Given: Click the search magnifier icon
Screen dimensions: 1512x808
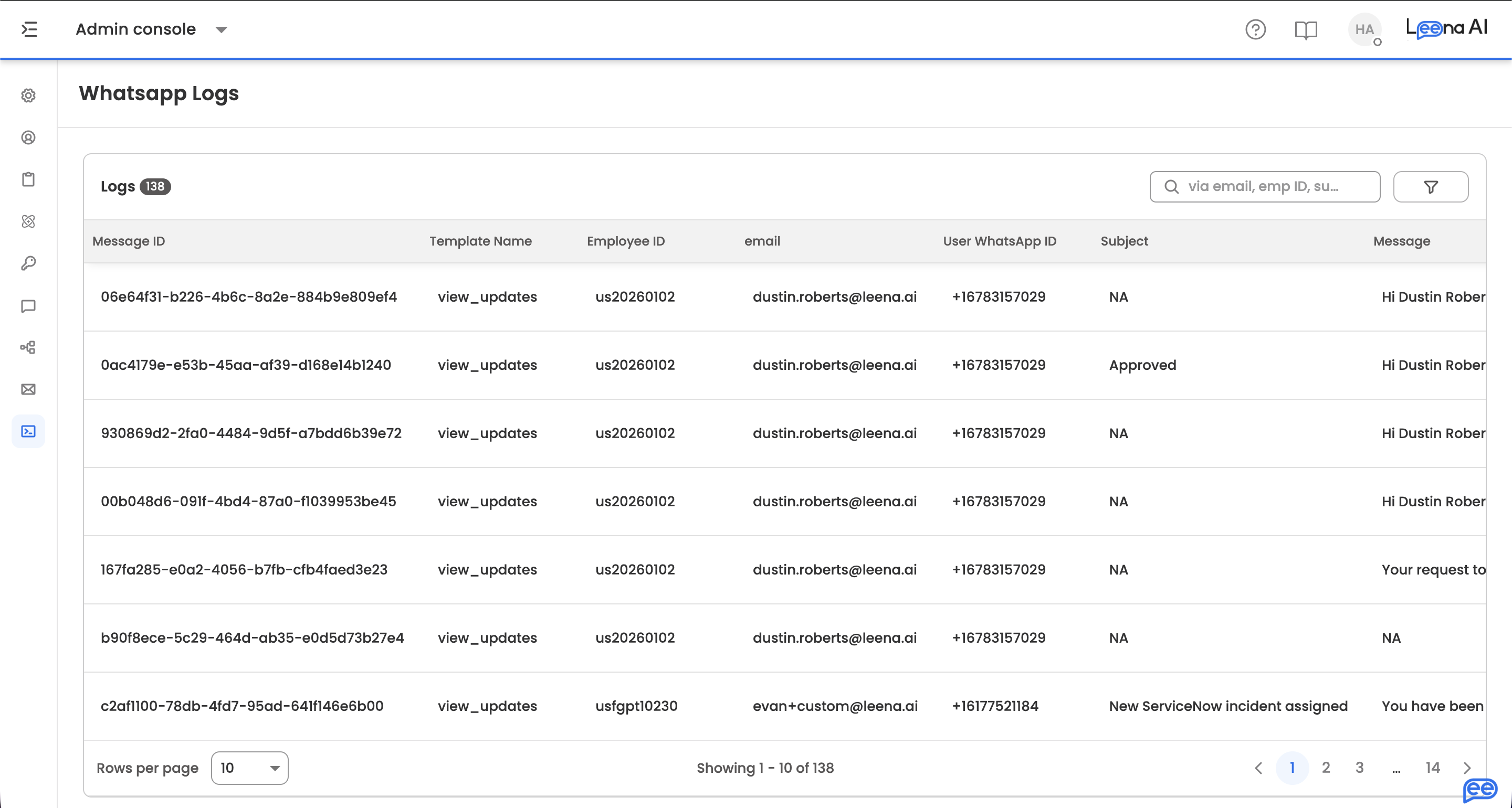Looking at the screenshot, I should (x=1172, y=187).
